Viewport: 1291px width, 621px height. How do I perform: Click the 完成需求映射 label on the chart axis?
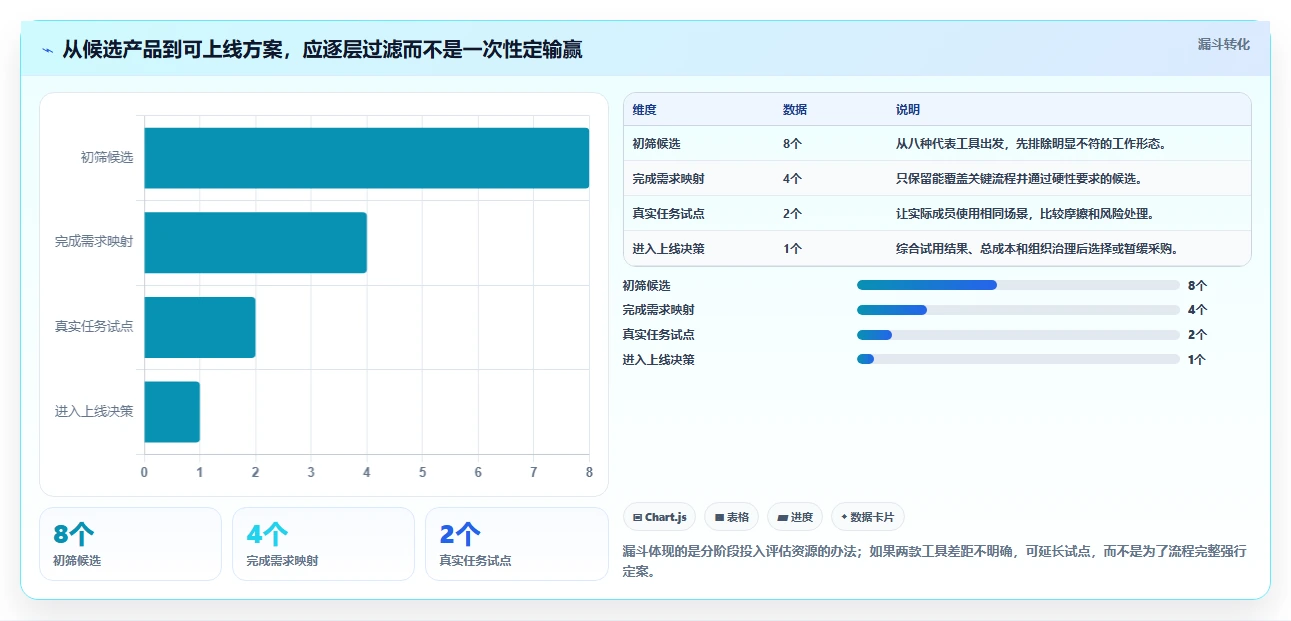(x=94, y=242)
